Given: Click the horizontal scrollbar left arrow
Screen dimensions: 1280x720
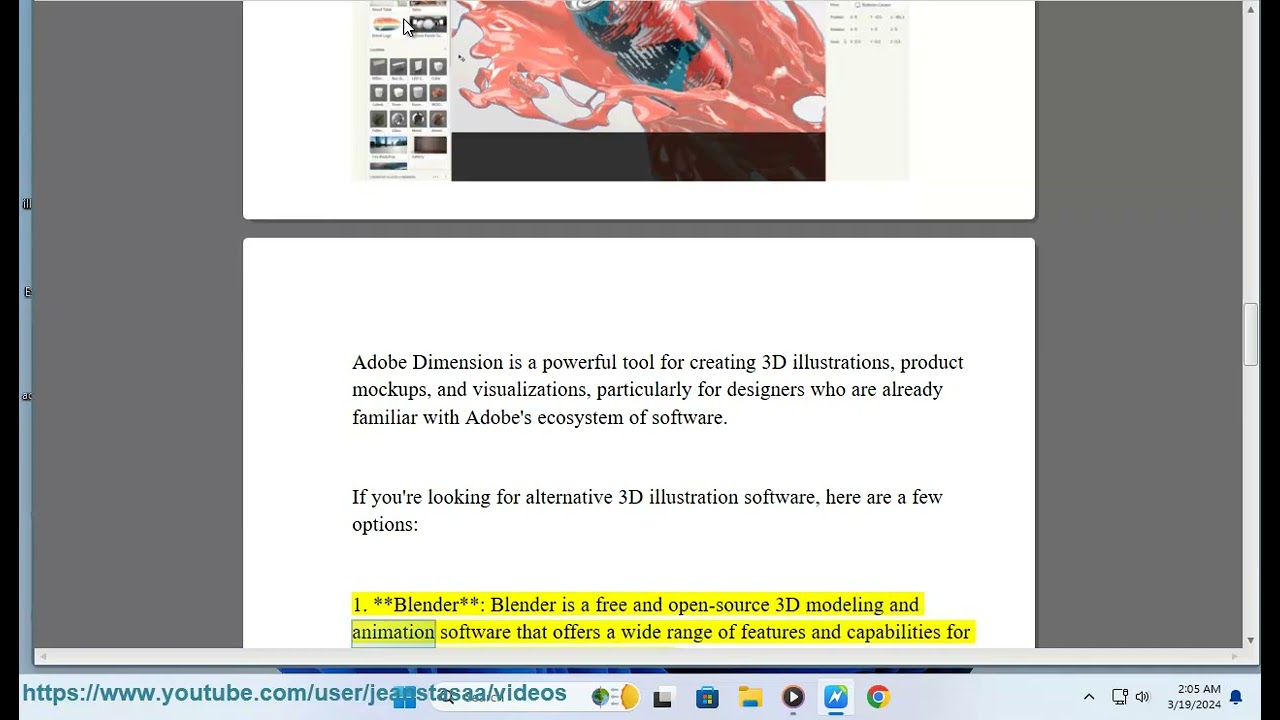Looking at the screenshot, I should (x=41, y=656).
